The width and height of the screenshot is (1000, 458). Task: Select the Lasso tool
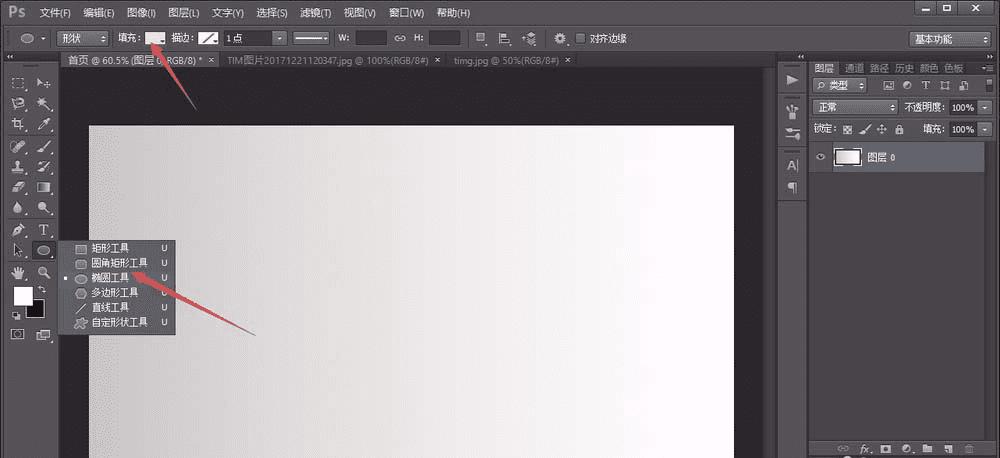(x=18, y=103)
